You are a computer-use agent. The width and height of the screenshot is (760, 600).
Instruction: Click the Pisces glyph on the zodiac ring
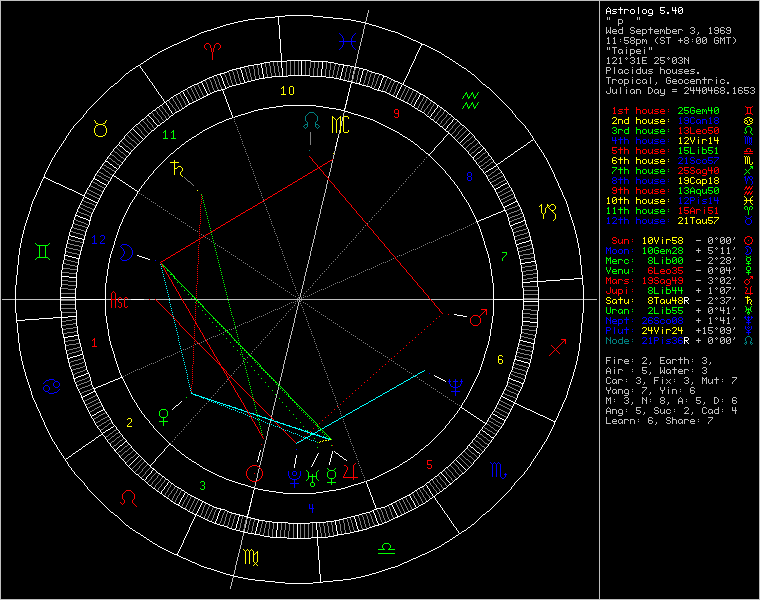pos(348,41)
